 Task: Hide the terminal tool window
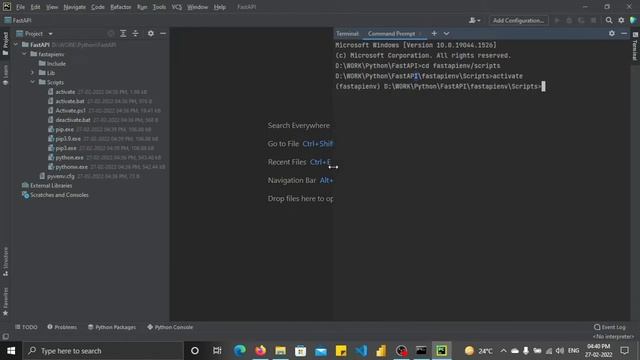(624, 33)
